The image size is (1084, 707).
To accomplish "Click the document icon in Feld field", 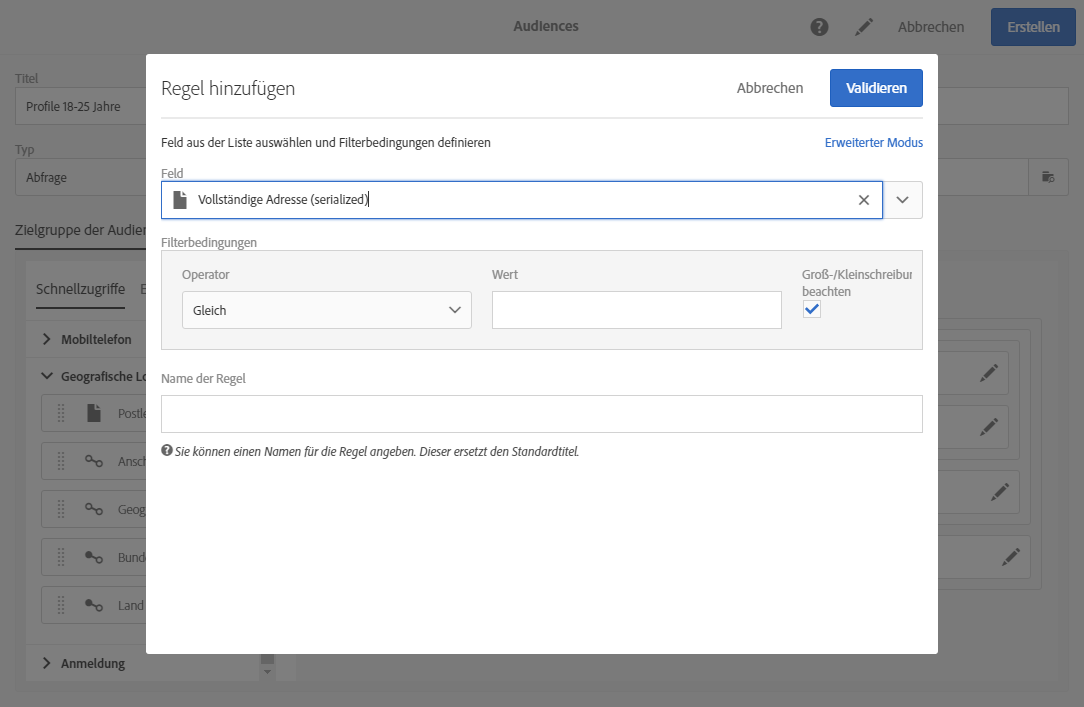I will 180,200.
